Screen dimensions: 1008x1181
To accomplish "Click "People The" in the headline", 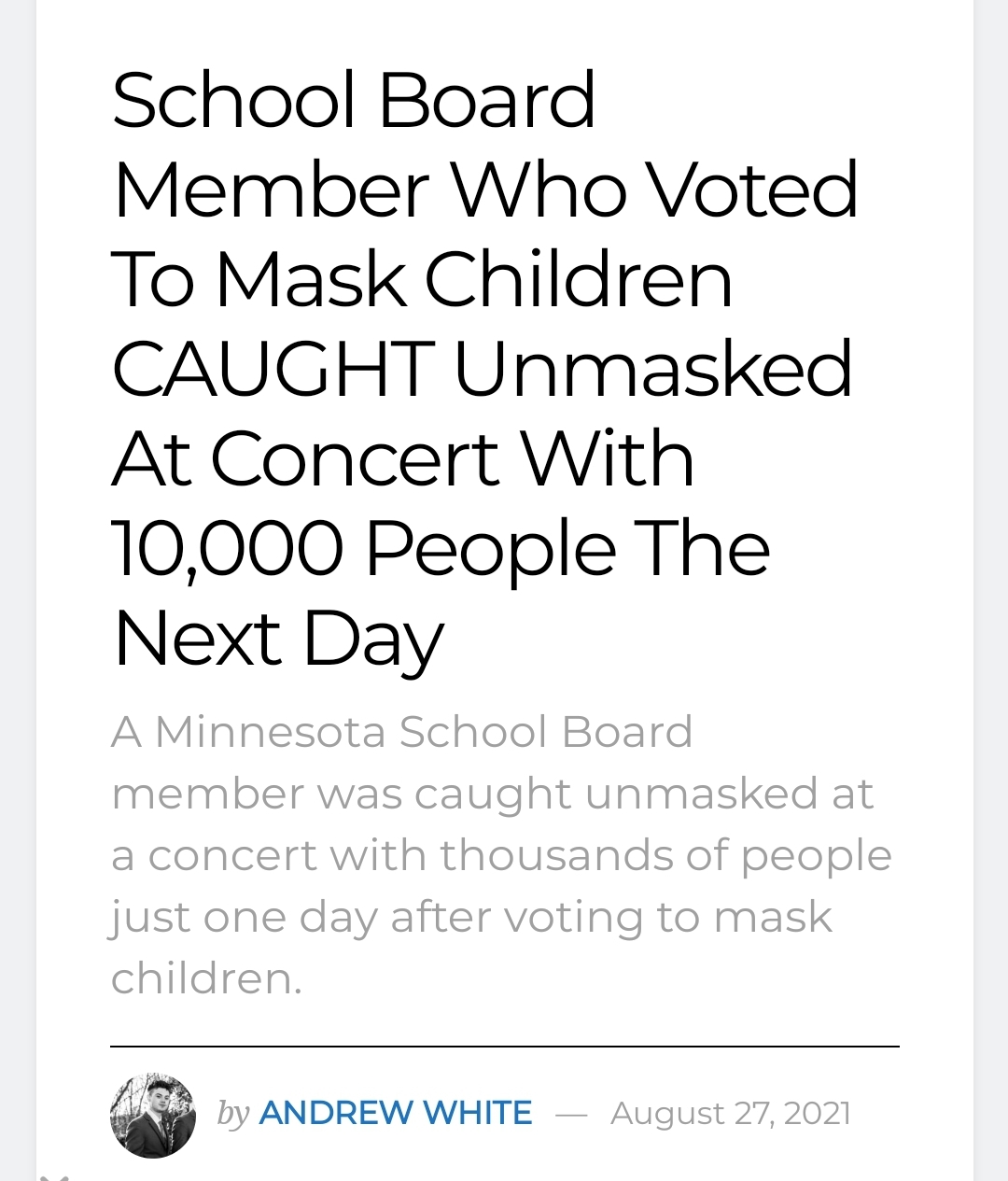I will point(567,548).
